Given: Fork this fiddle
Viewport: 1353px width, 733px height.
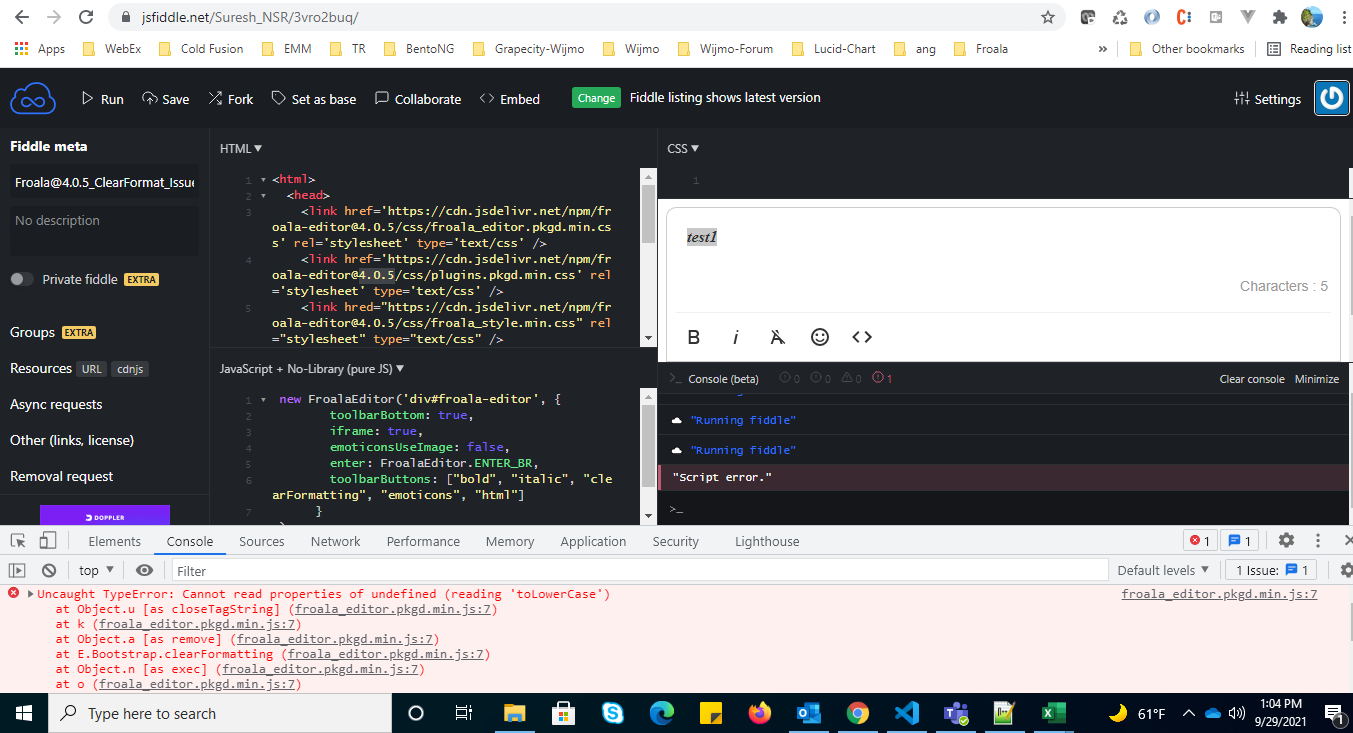Looking at the screenshot, I should click(x=231, y=99).
